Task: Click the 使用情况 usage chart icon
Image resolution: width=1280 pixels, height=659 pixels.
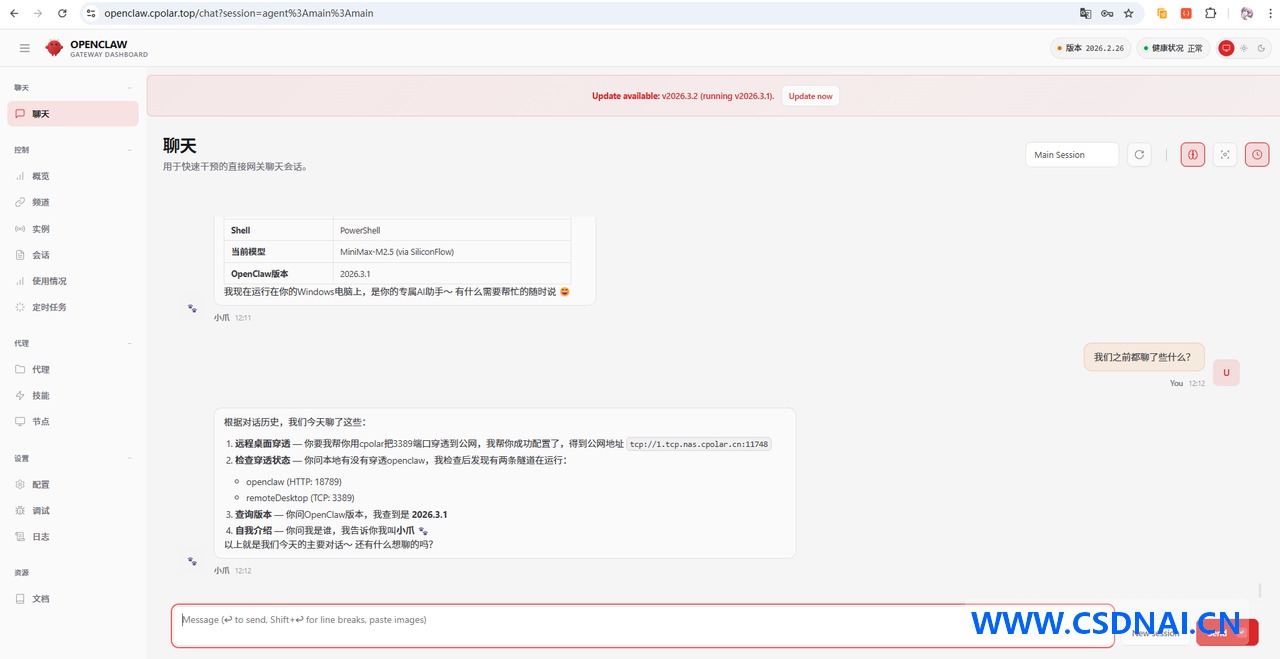Action: 20,281
